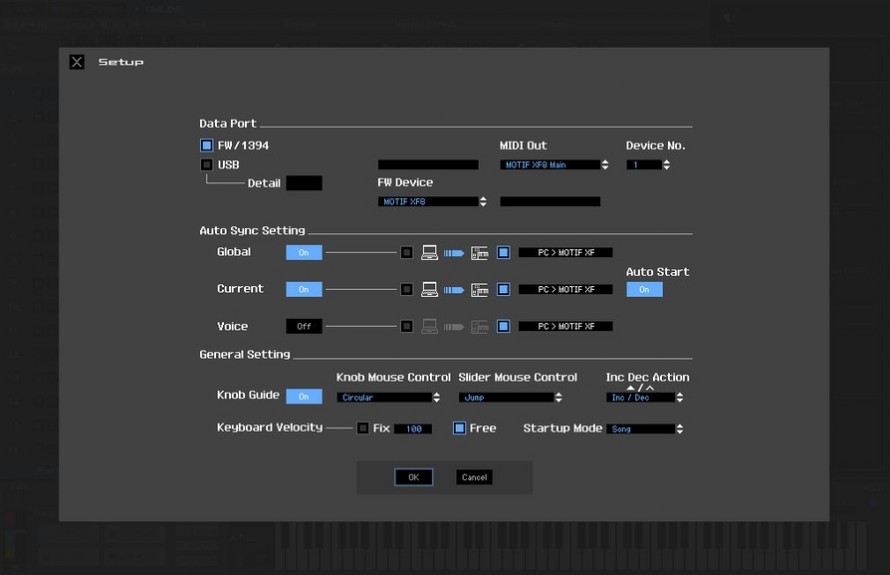Open the MIDI Out dropdown
The height and width of the screenshot is (575, 890).
pyautogui.click(x=554, y=165)
